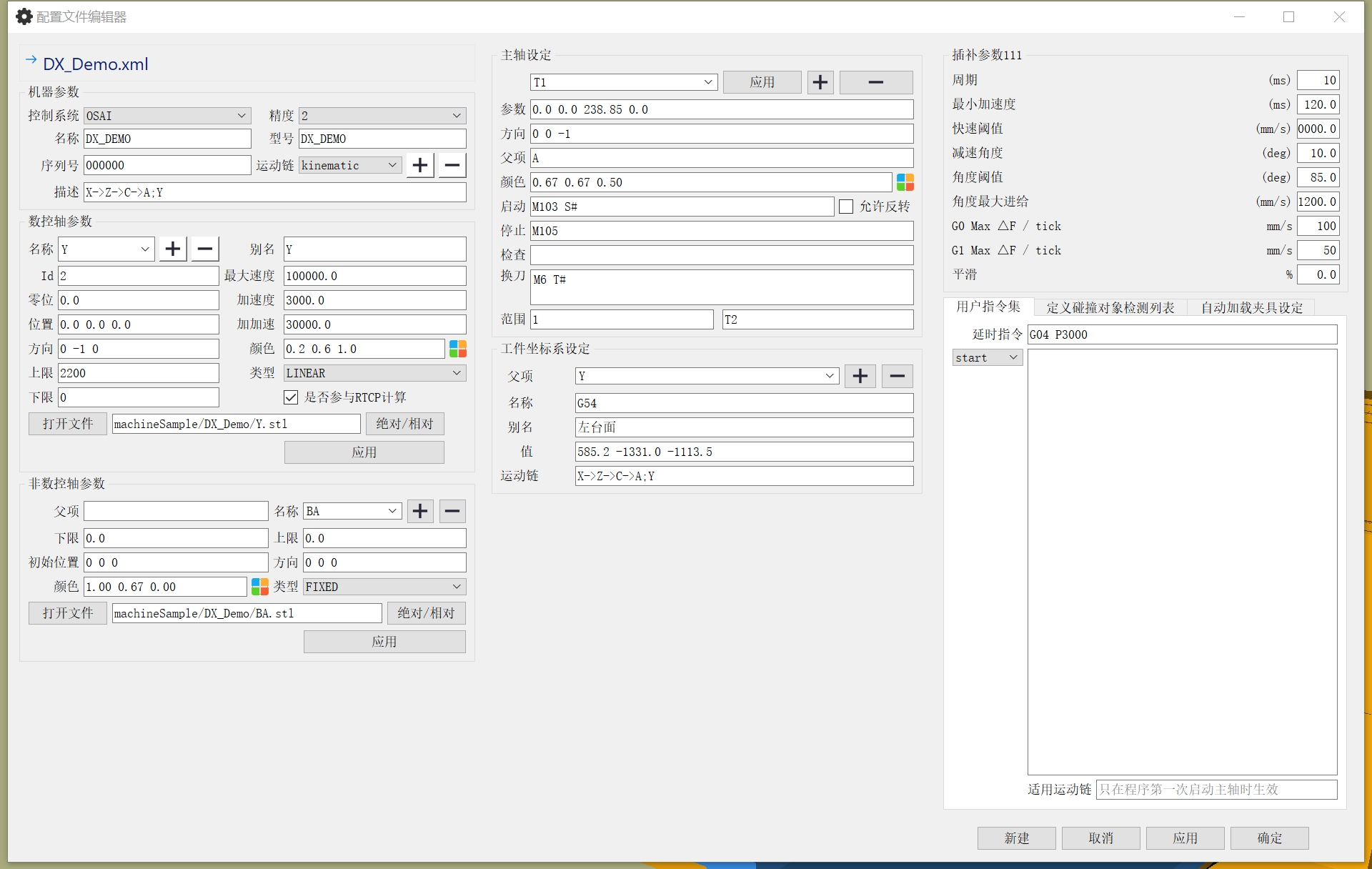This screenshot has height=869, width=1372.
Task: Toggle the 是否参与RTCP计算 checkbox
Action: [x=291, y=397]
